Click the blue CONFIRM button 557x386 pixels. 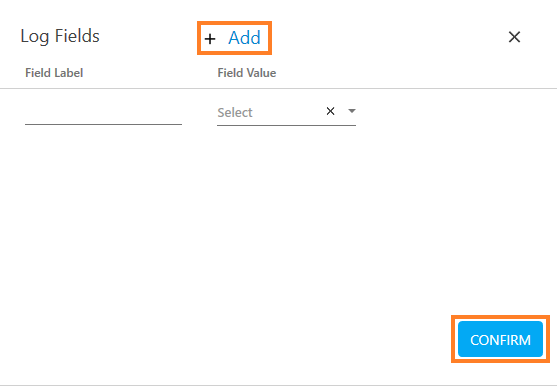click(500, 339)
